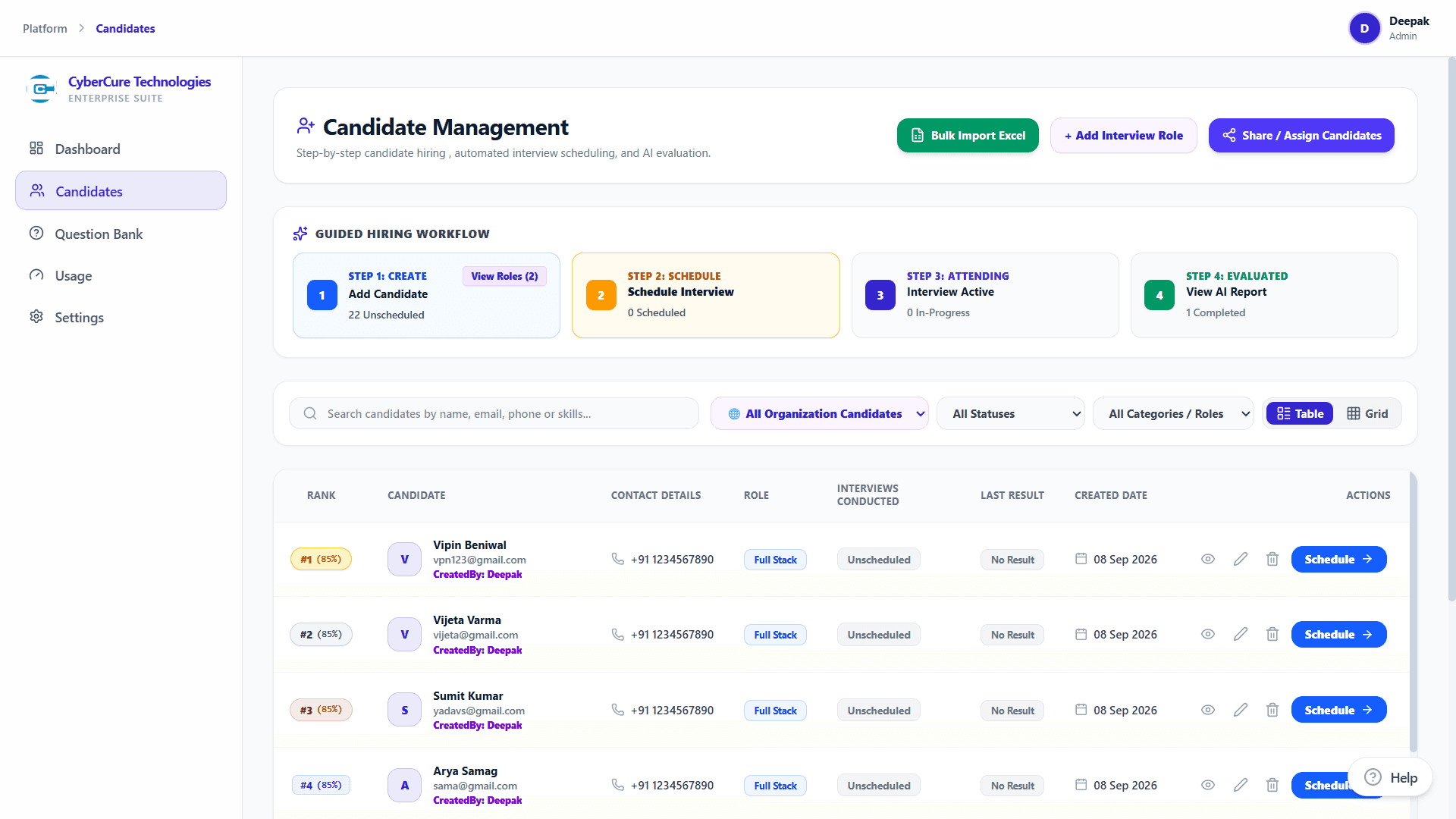The image size is (1456, 819).
Task: Click the #3 (85%) rank badge
Action: click(321, 710)
